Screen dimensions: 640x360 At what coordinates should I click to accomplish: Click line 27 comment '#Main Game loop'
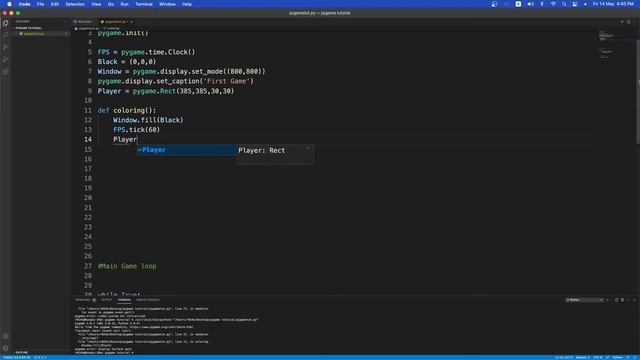click(x=127, y=266)
